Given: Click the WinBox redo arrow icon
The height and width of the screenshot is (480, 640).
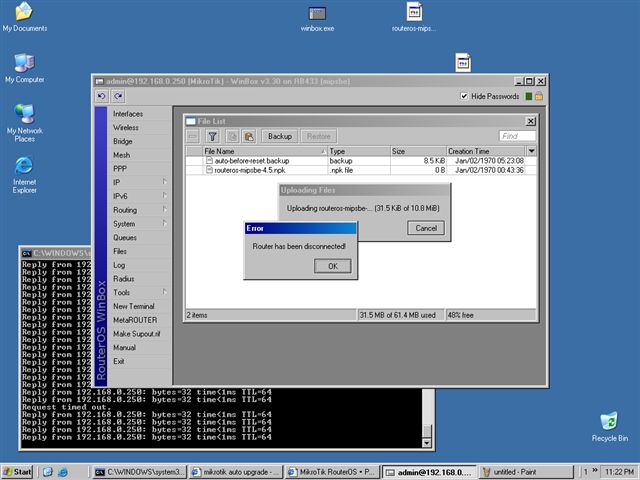Looking at the screenshot, I should tap(118, 96).
